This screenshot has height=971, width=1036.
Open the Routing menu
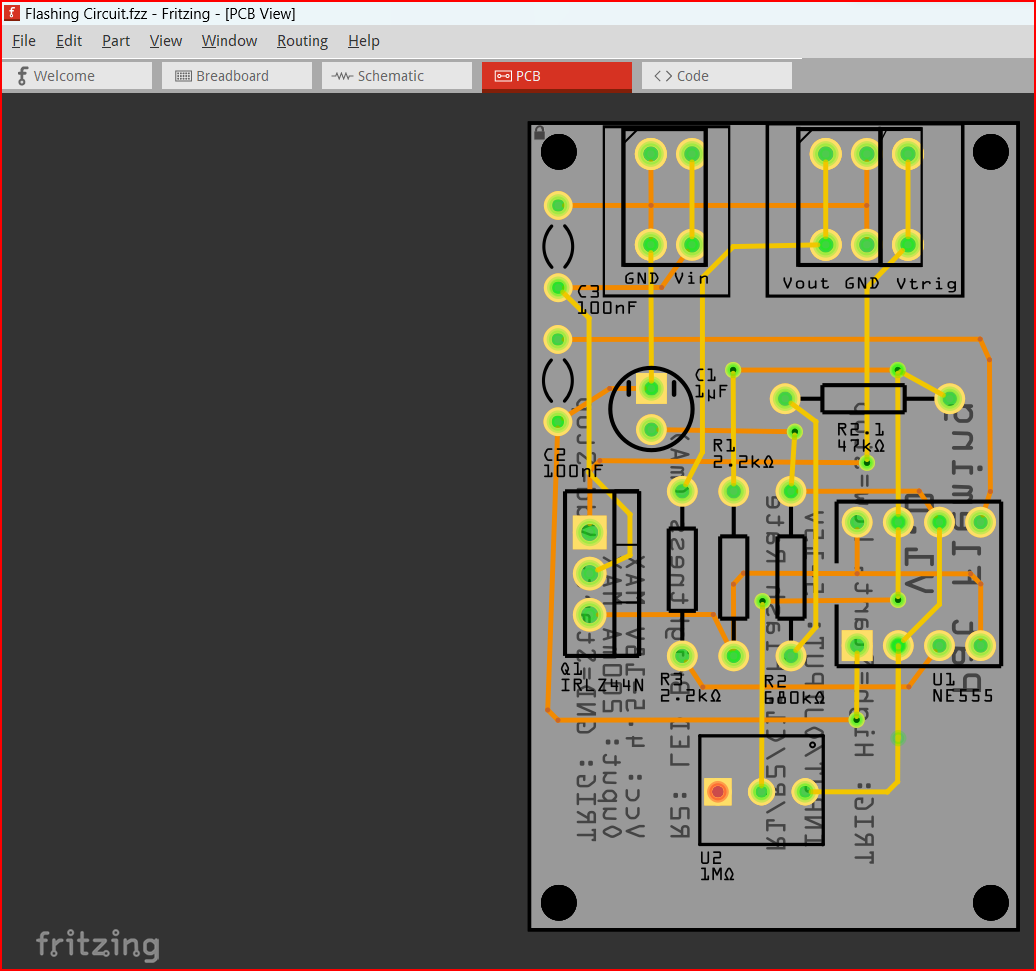click(302, 41)
